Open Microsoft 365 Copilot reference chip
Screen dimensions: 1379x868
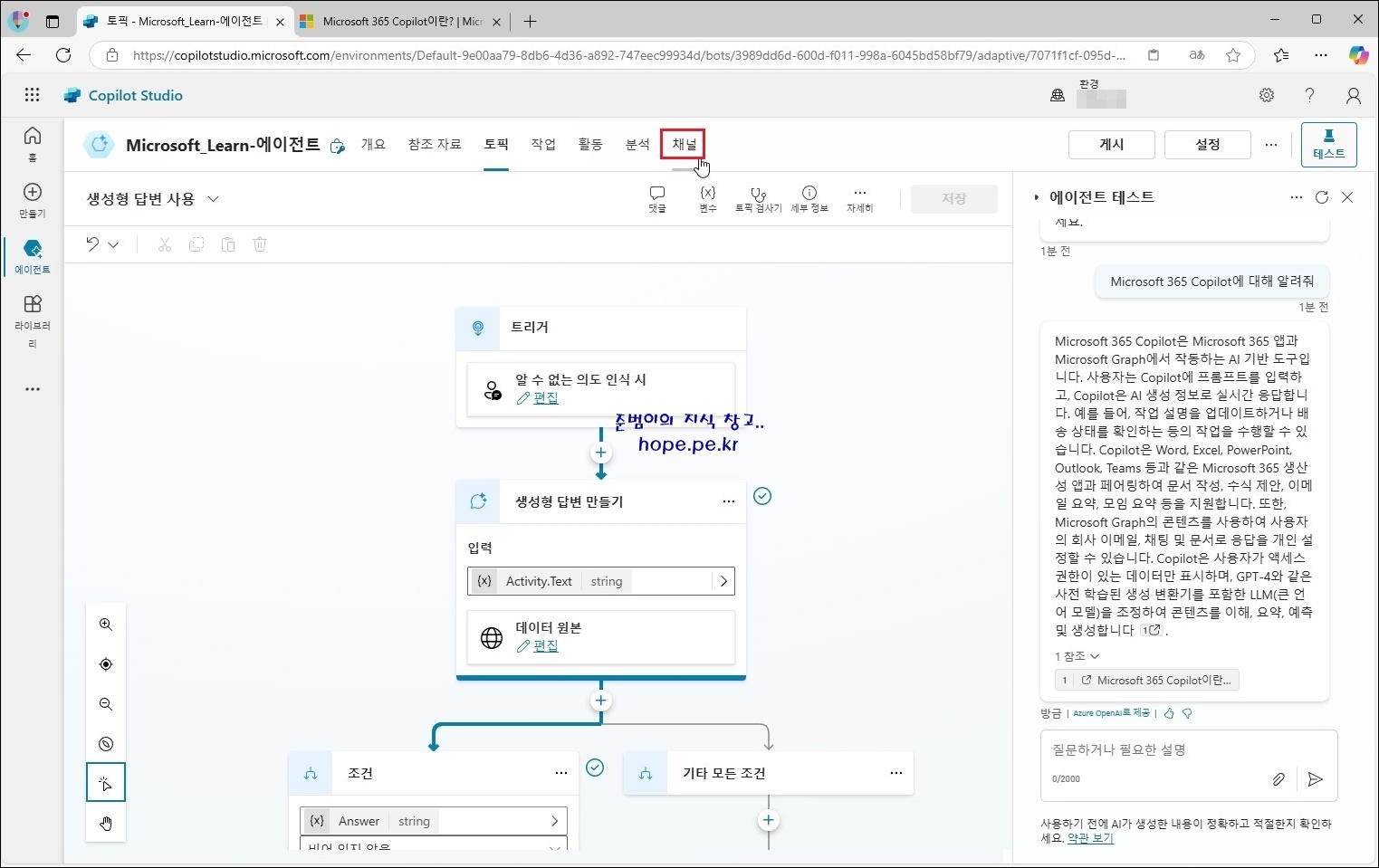click(x=1147, y=680)
